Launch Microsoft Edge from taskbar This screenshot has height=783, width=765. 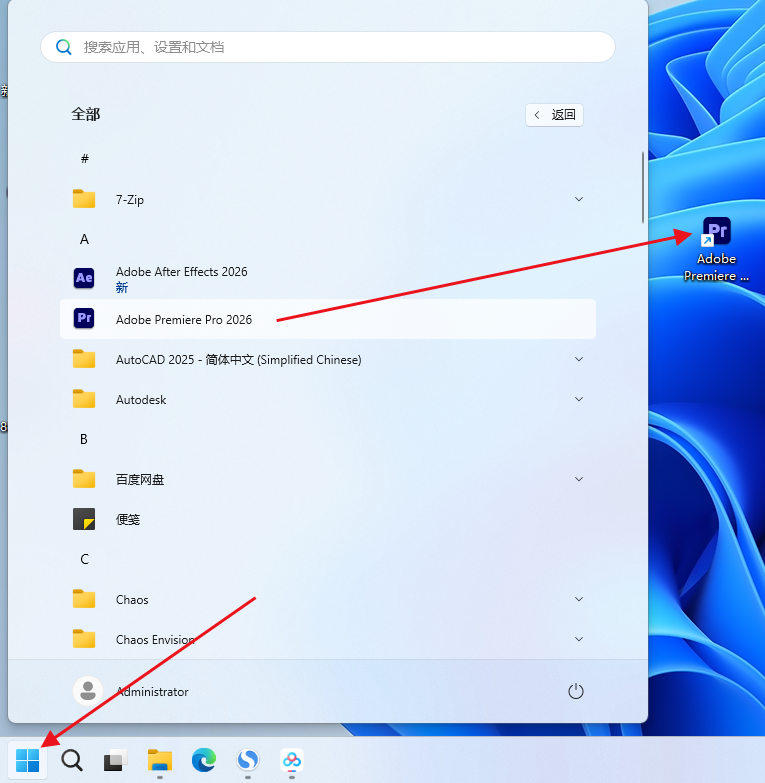204,760
